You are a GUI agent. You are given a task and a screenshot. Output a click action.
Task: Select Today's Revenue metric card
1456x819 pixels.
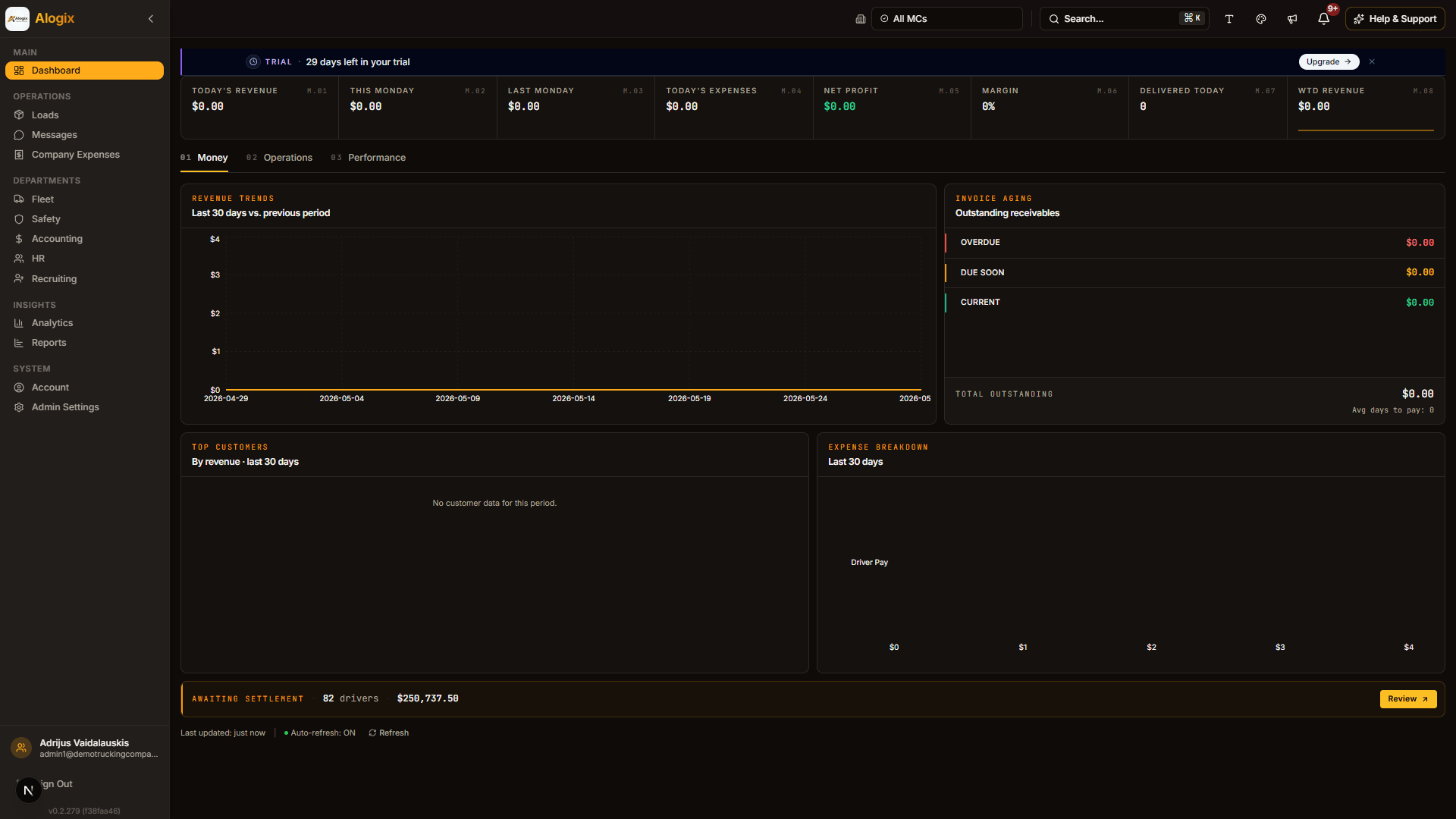[x=259, y=108]
